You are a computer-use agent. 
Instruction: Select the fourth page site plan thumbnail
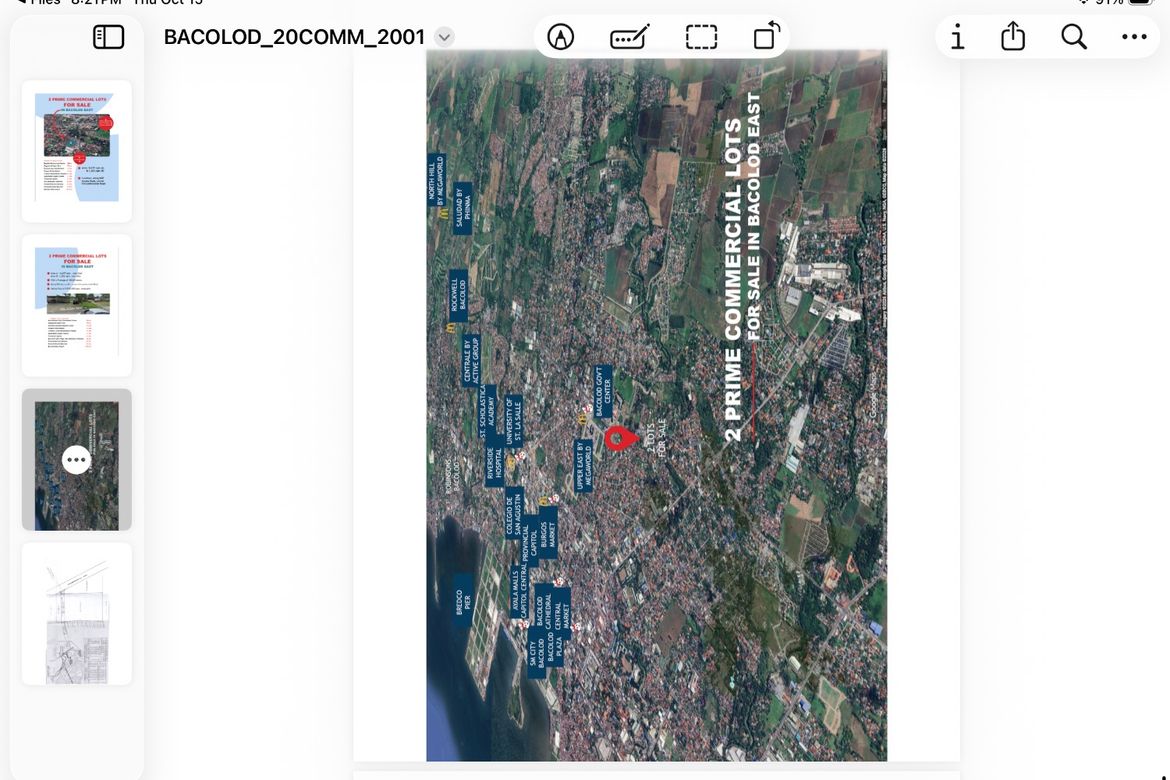tap(77, 614)
